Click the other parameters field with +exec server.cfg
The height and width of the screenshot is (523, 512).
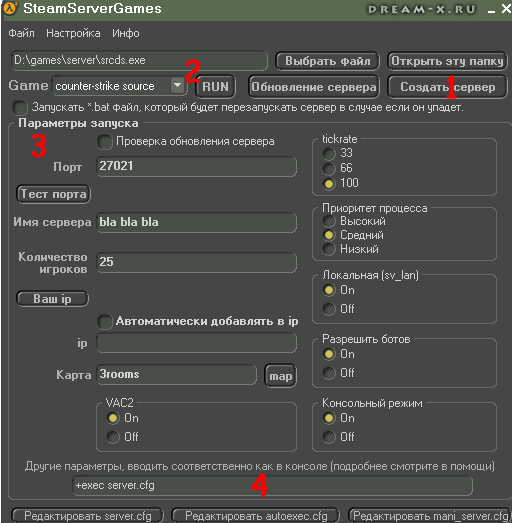click(273, 486)
